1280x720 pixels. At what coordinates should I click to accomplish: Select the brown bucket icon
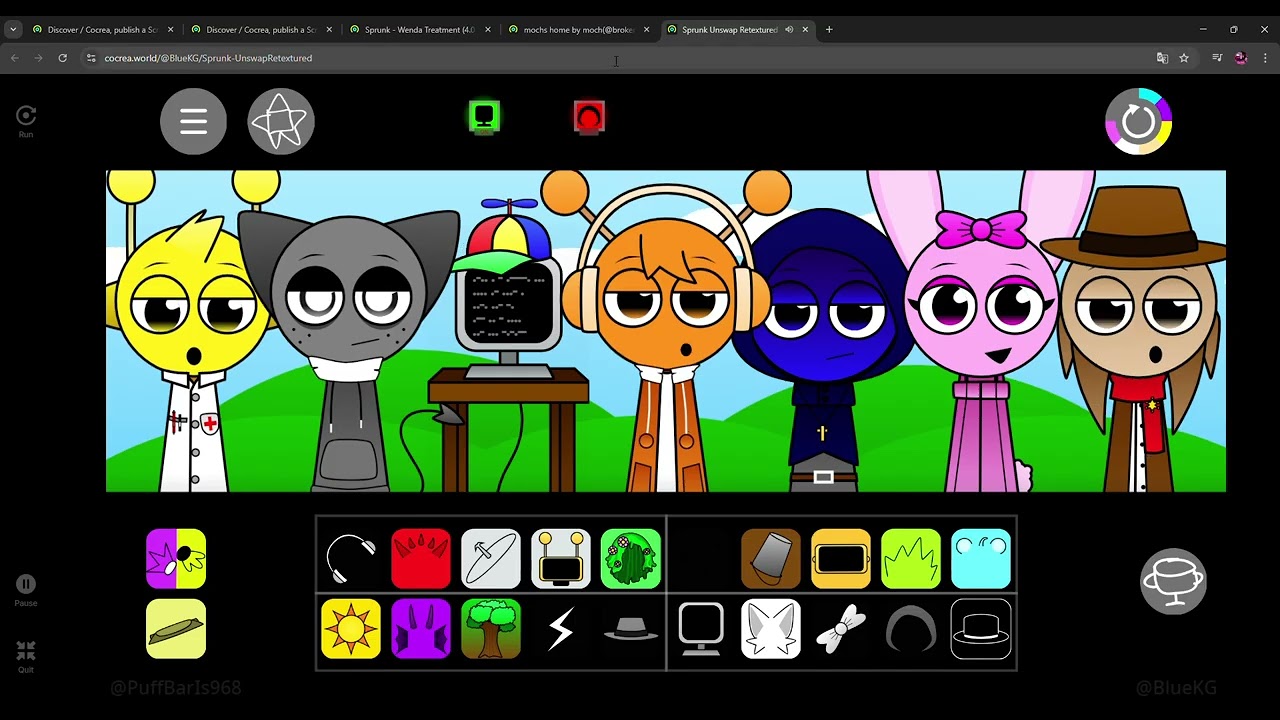tap(771, 558)
